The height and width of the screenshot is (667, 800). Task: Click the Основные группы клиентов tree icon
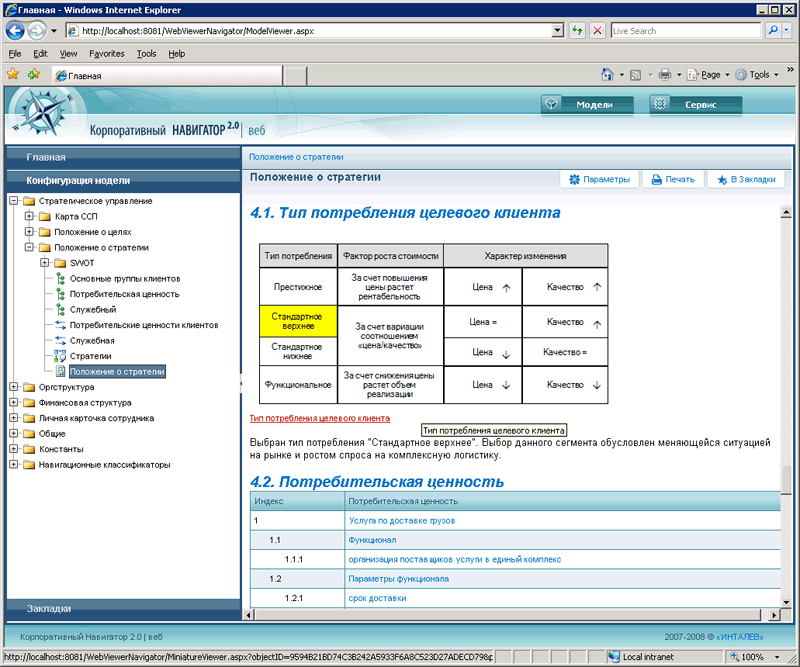[x=60, y=279]
